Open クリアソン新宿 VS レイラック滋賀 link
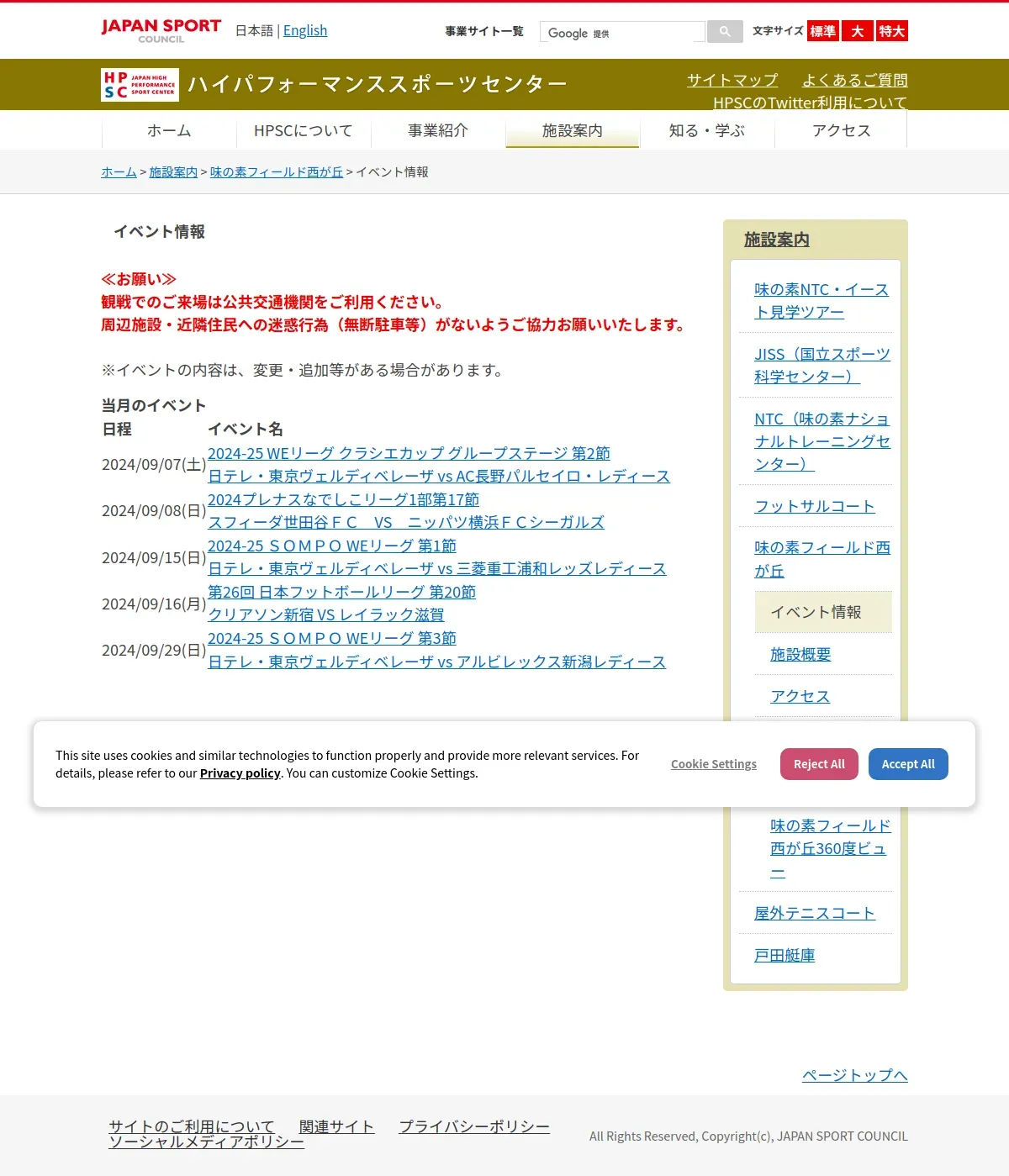The image size is (1009, 1176). click(326, 614)
